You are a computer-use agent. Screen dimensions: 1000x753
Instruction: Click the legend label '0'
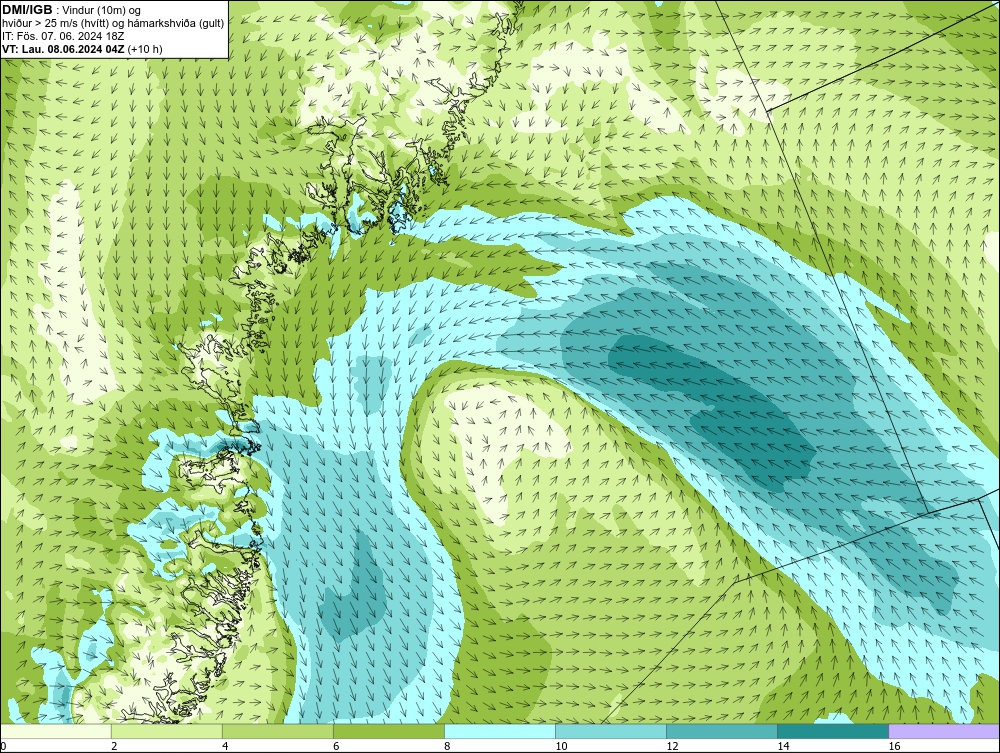coord(3,747)
